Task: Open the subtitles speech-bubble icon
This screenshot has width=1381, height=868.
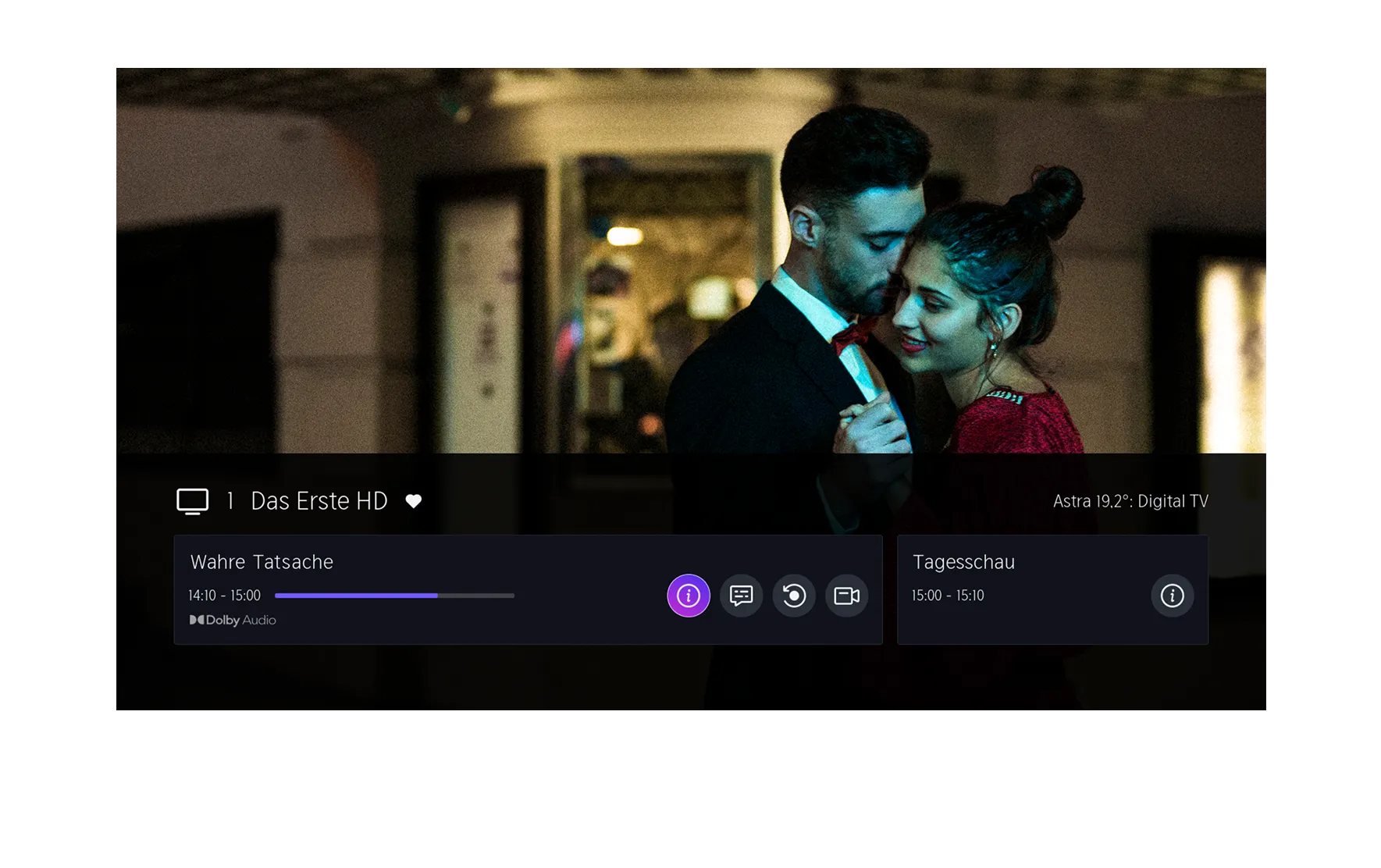Action: 741,596
